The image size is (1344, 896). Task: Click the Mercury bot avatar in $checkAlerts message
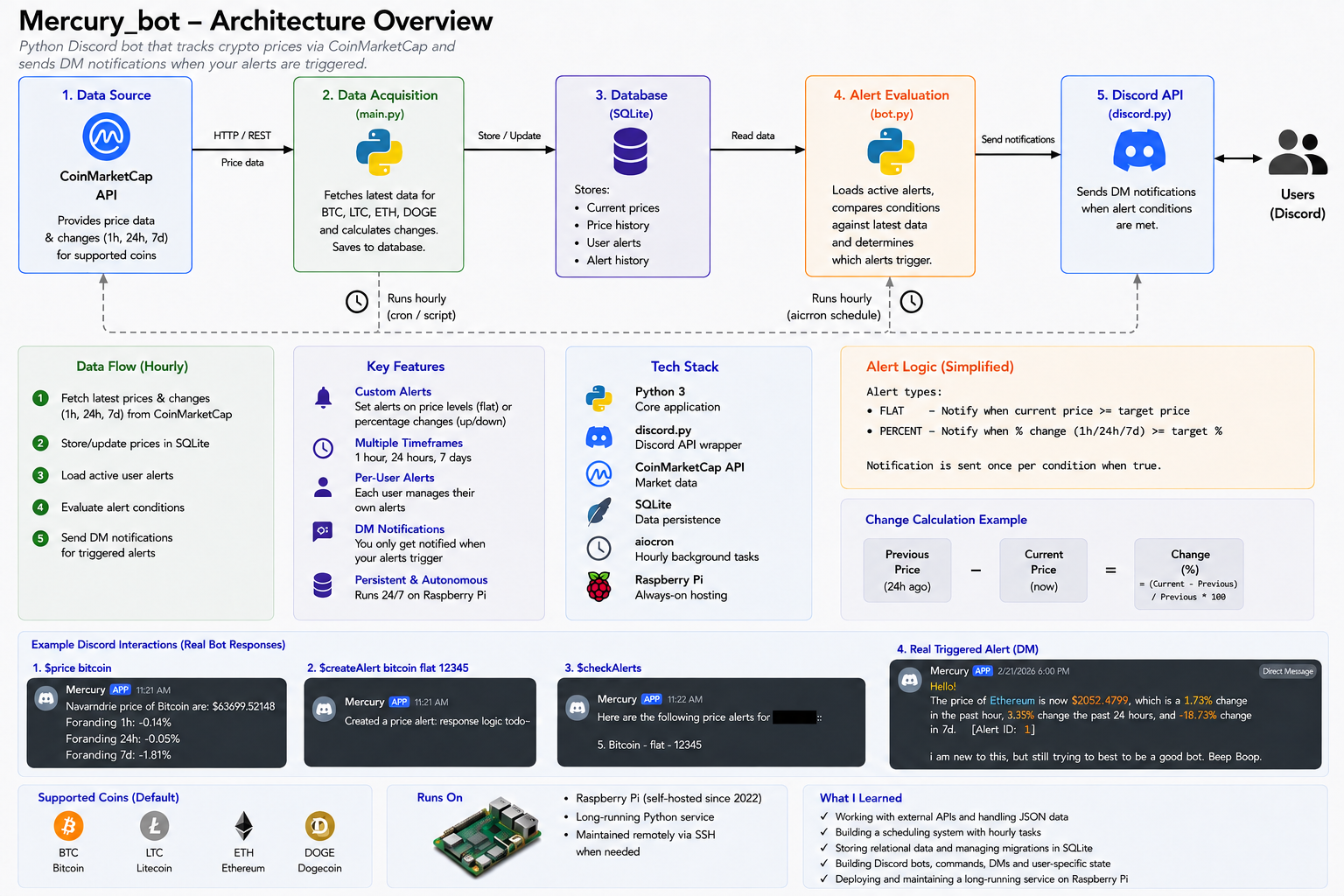tap(577, 707)
